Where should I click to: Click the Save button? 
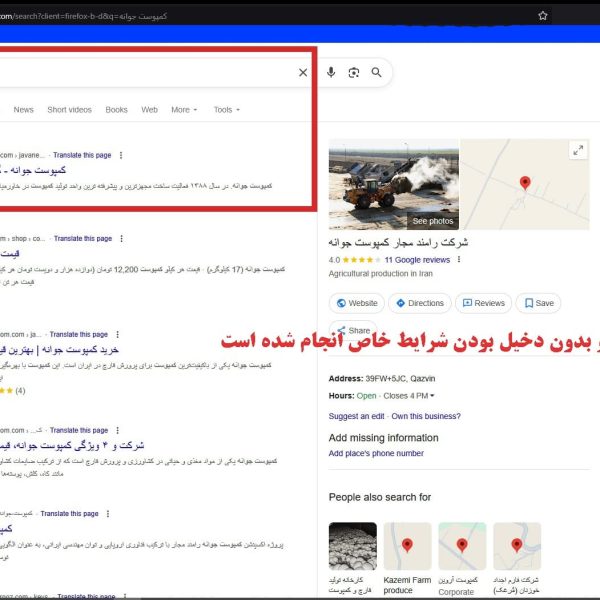coord(538,303)
